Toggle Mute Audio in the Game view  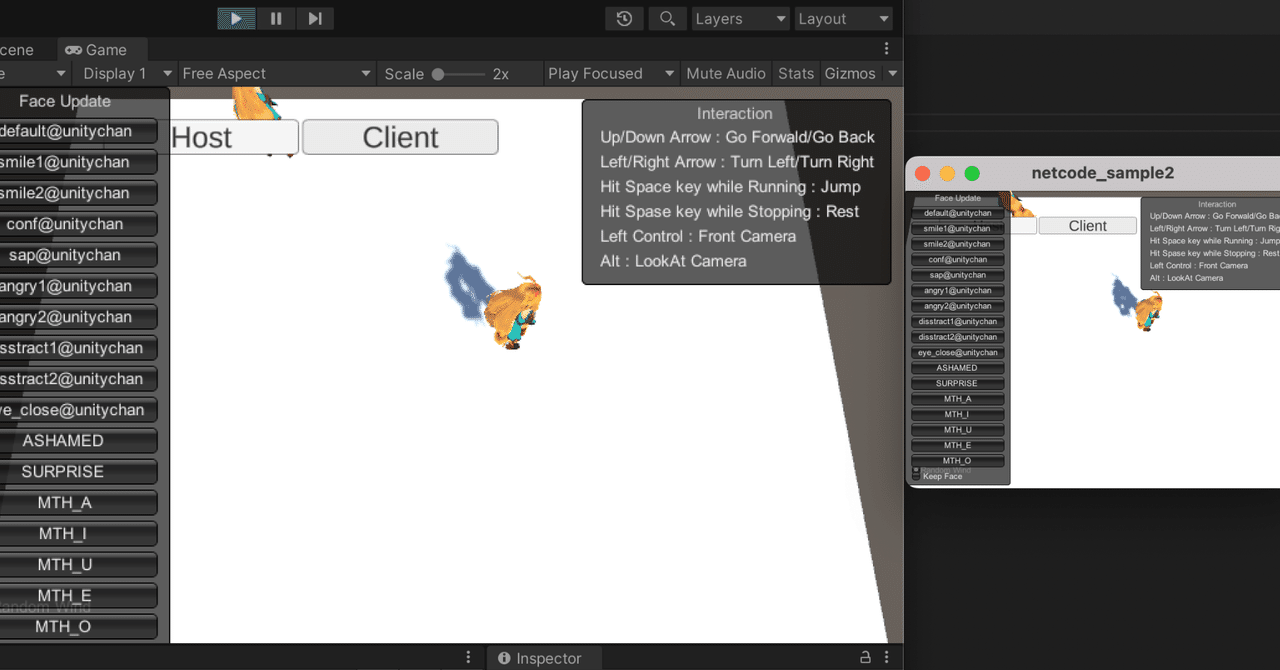(726, 73)
